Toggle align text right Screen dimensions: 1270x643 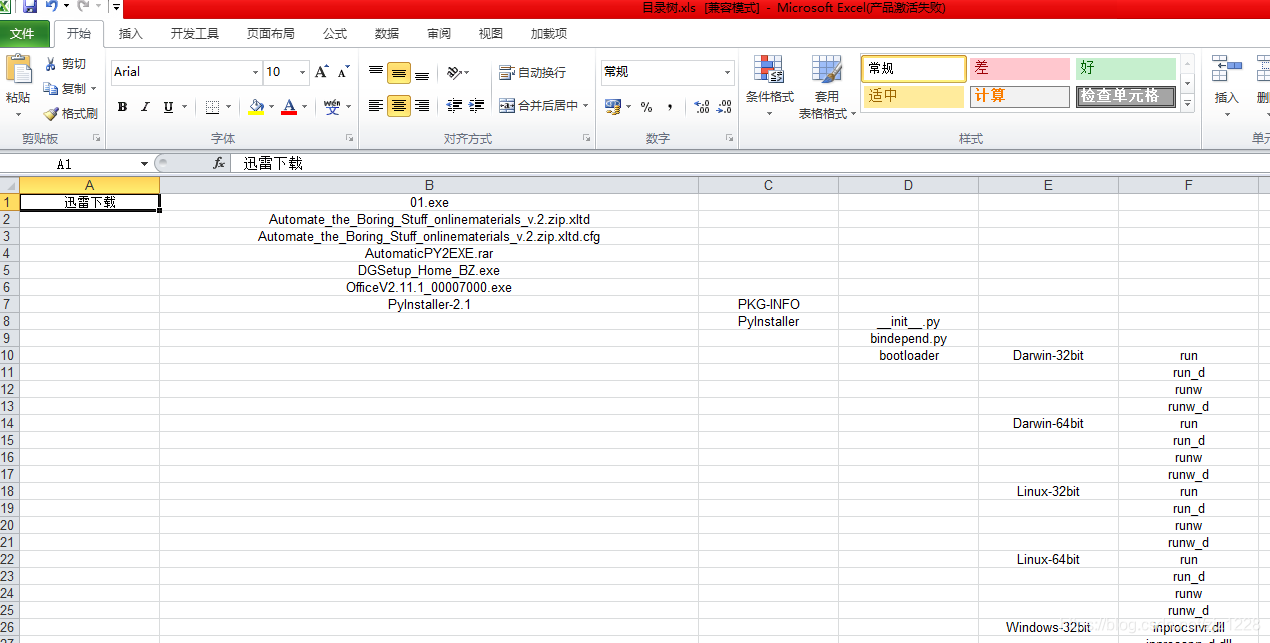point(422,106)
